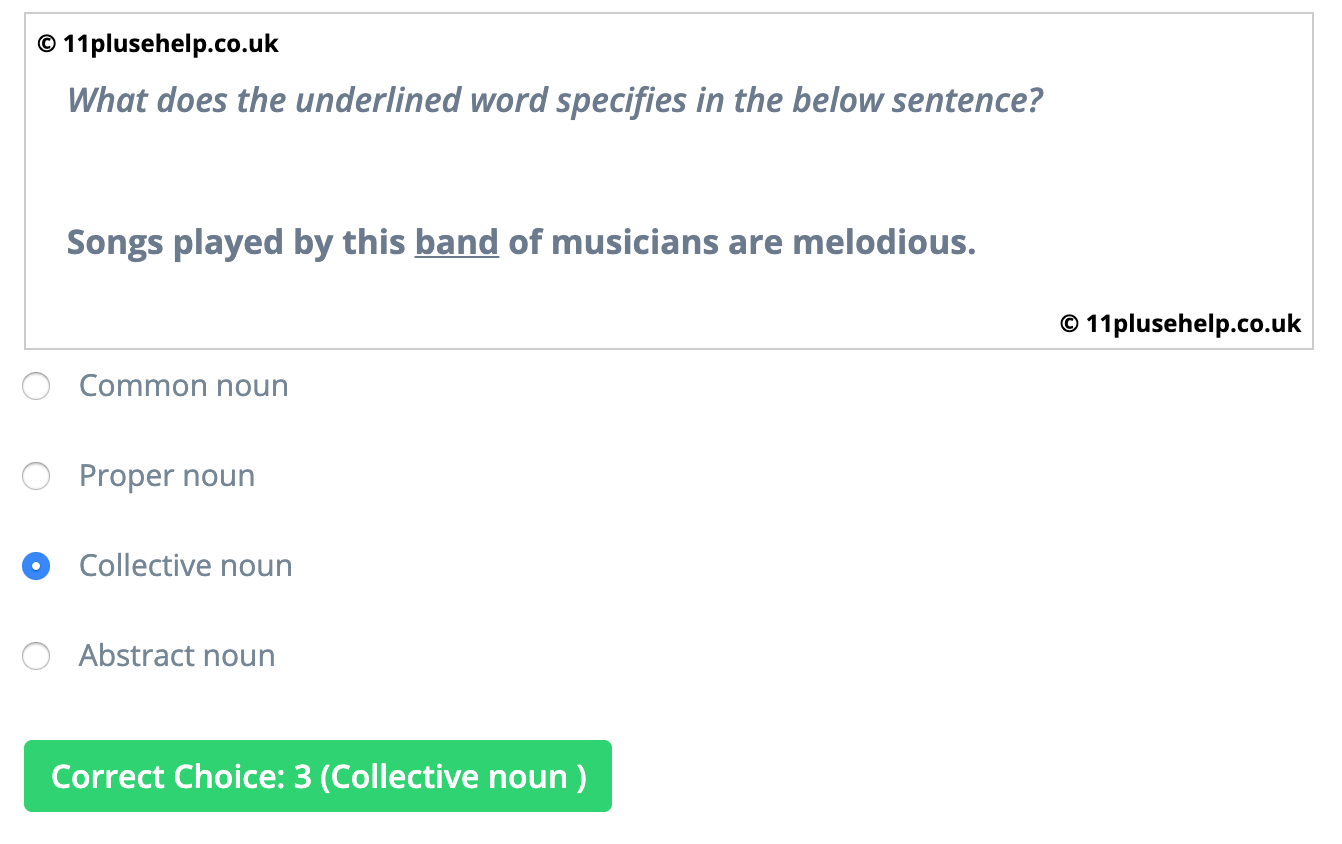Click the "Collective noun" answer label
This screenshot has height=844, width=1342.
[186, 566]
